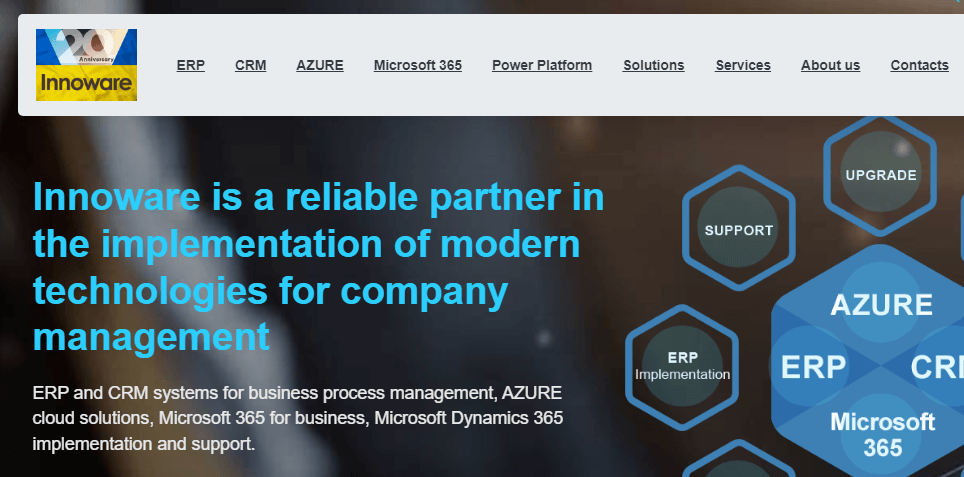Open the ERP menu item
Screen dimensions: 964x477
[191, 65]
